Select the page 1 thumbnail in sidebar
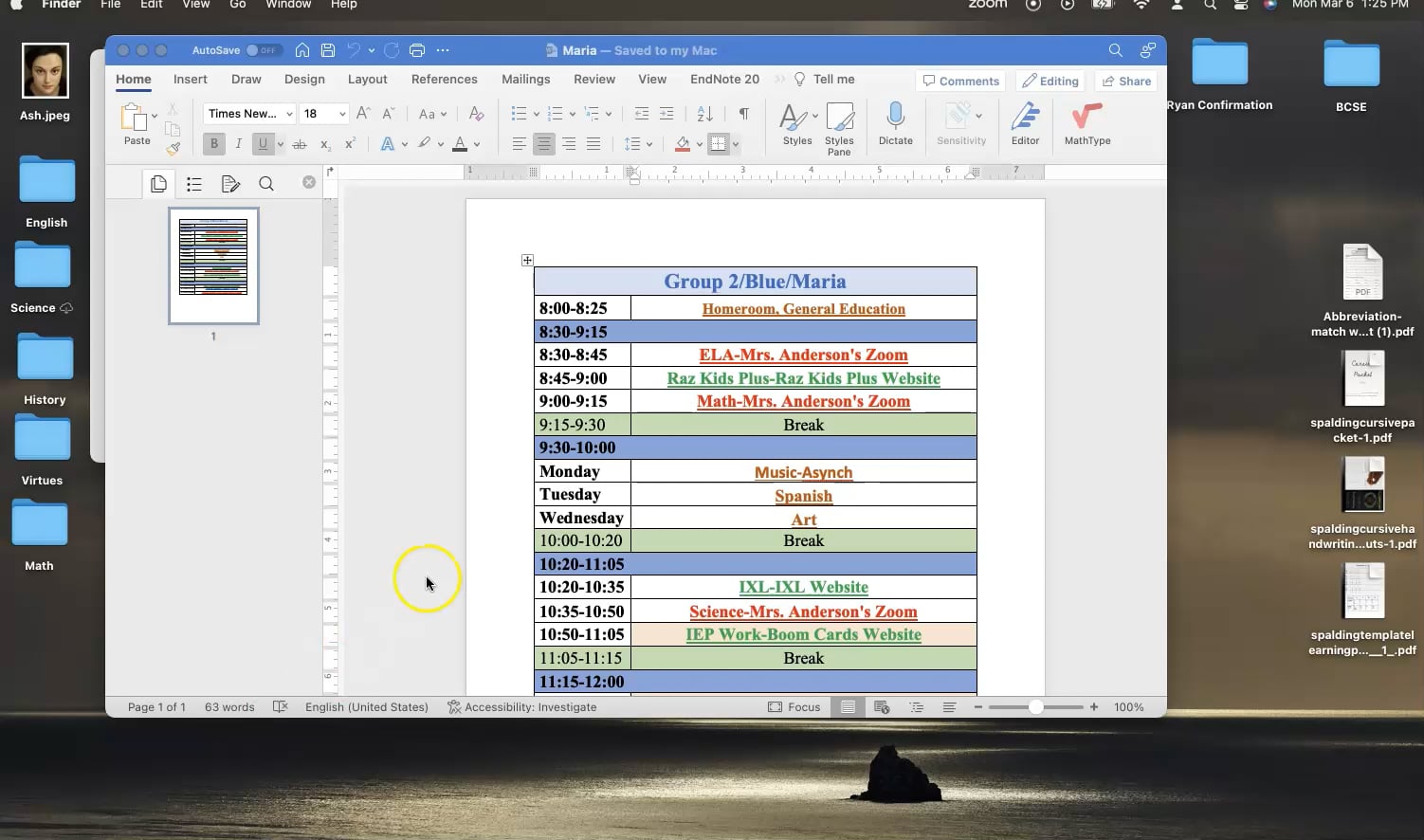This screenshot has height=840, width=1424. pos(213,266)
